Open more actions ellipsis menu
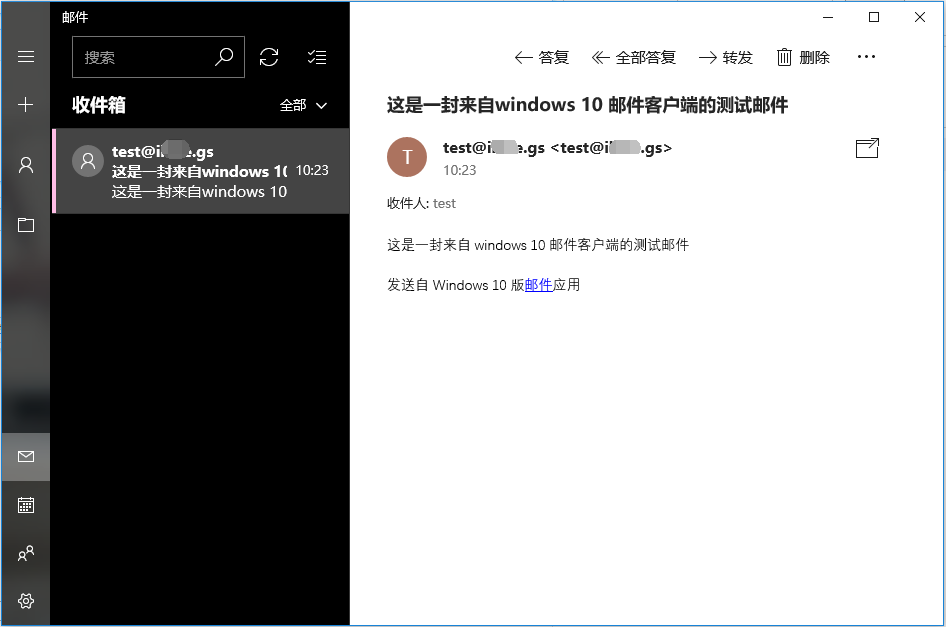This screenshot has width=946, height=627. pos(867,57)
